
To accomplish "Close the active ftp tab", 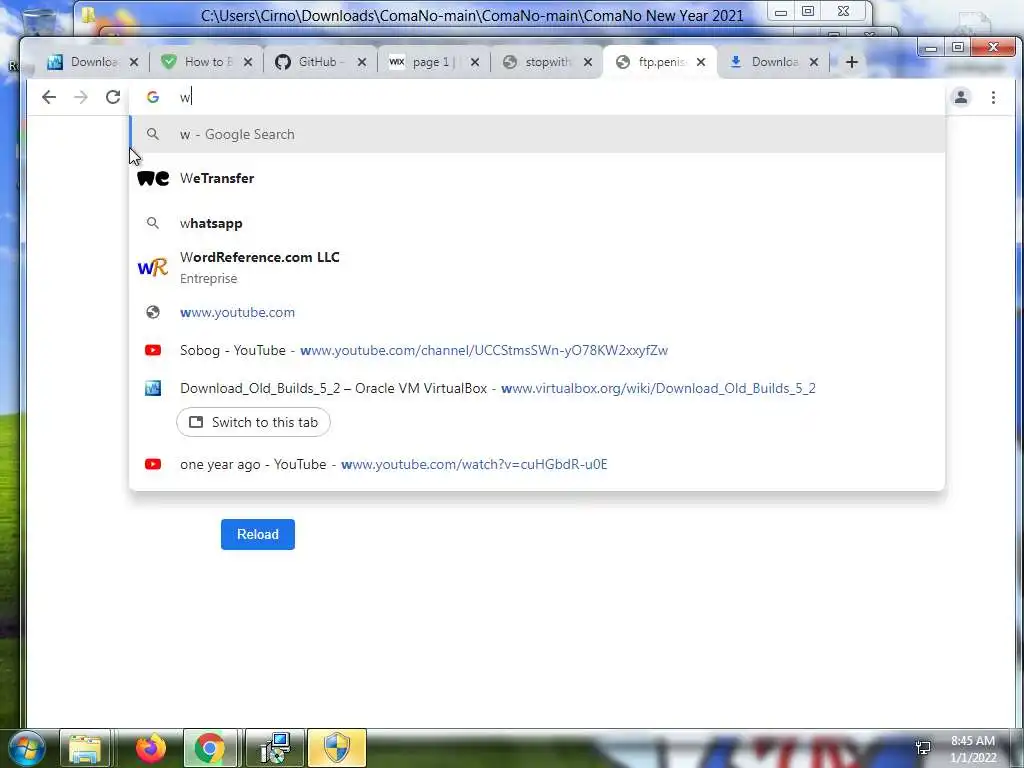I will tap(701, 62).
